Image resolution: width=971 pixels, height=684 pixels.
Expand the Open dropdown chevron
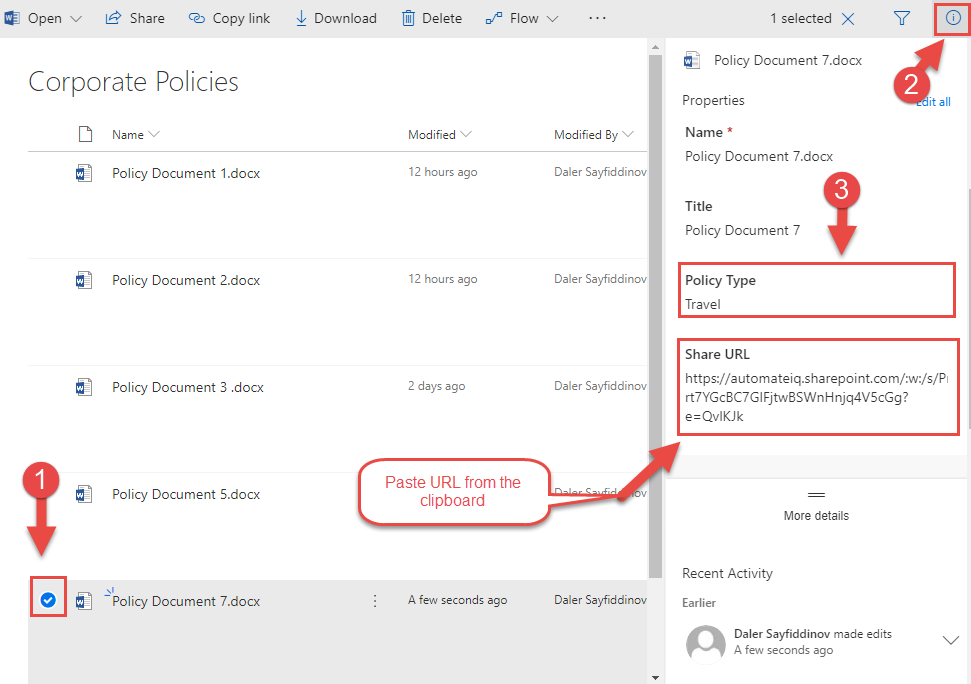[x=76, y=19]
